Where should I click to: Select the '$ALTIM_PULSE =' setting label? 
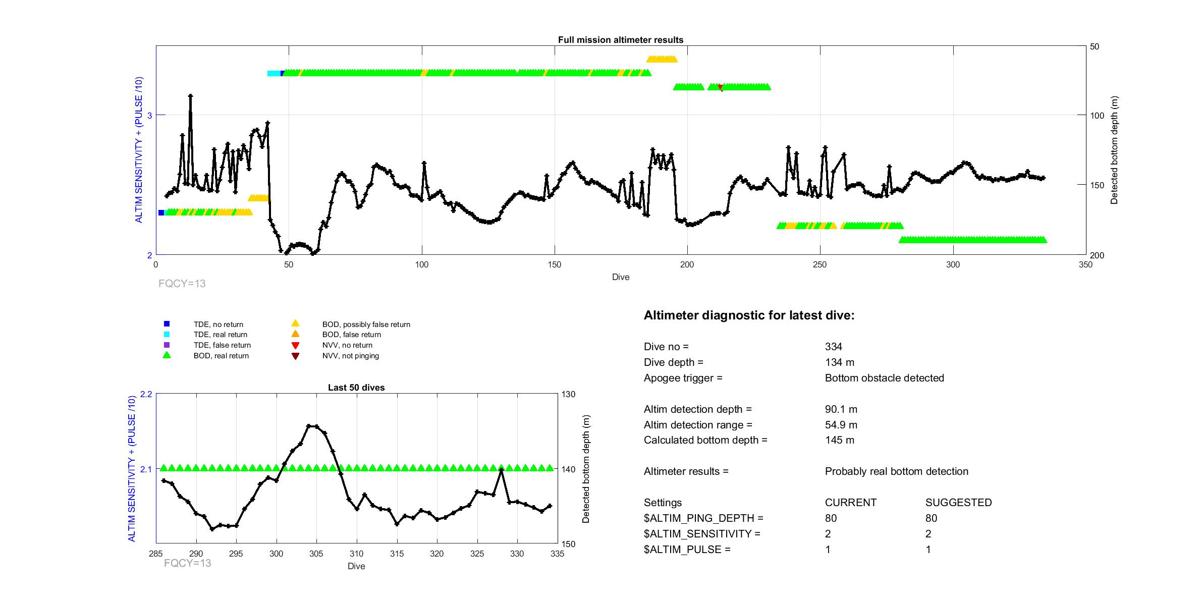coord(687,550)
